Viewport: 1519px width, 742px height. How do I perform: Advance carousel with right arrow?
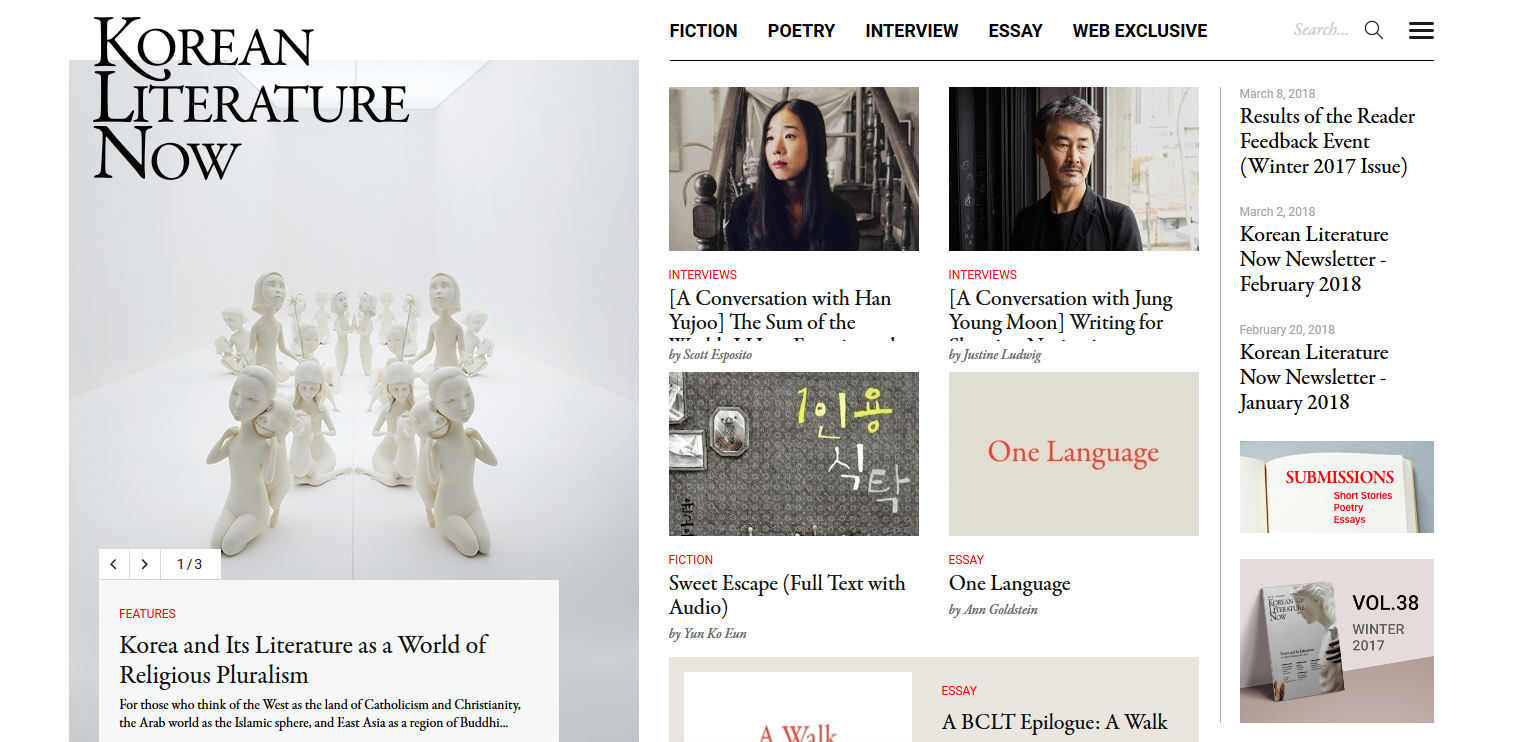pyautogui.click(x=145, y=564)
